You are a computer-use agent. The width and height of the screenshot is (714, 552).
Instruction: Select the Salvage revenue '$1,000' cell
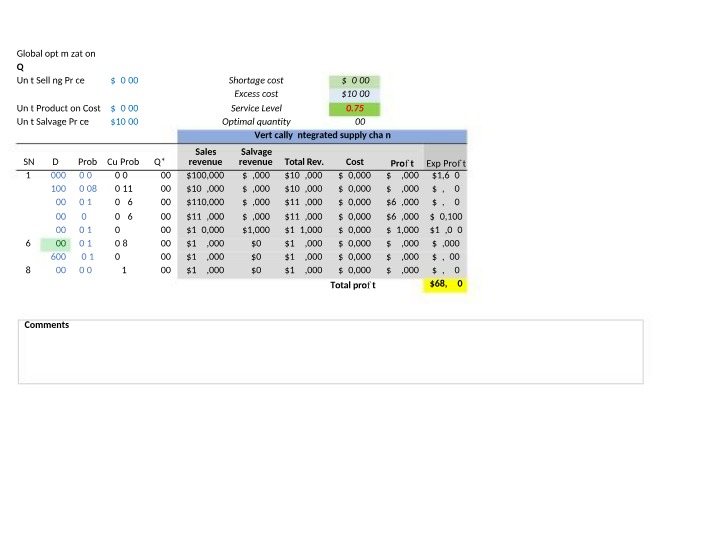[x=256, y=230]
